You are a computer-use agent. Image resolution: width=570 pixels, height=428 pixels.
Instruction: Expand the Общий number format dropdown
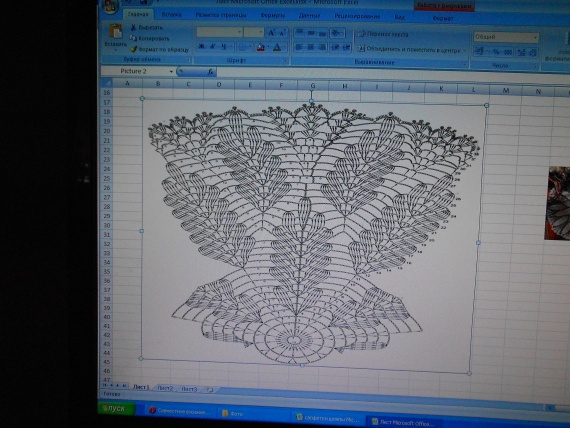tap(506, 37)
